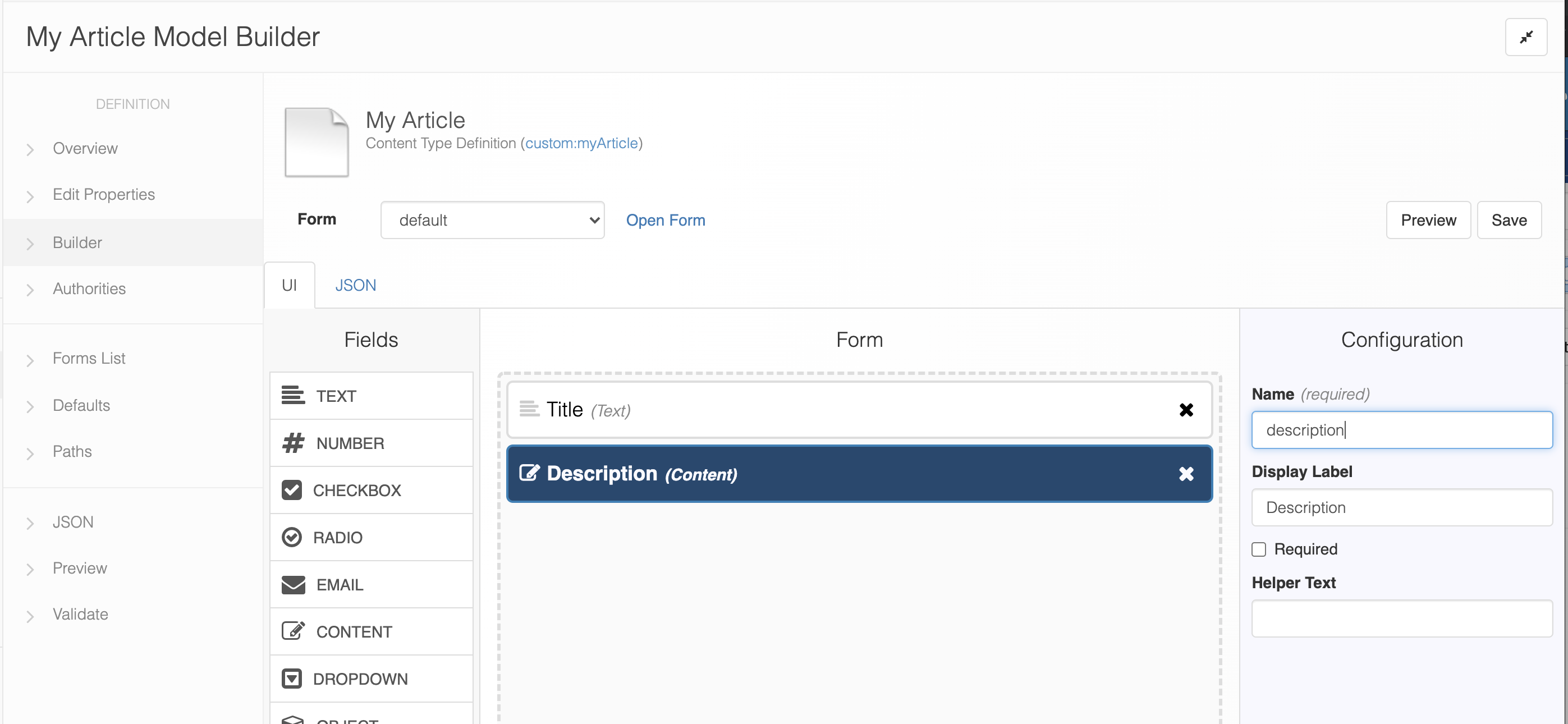Expand the sidebar Preview chevron

point(30,570)
